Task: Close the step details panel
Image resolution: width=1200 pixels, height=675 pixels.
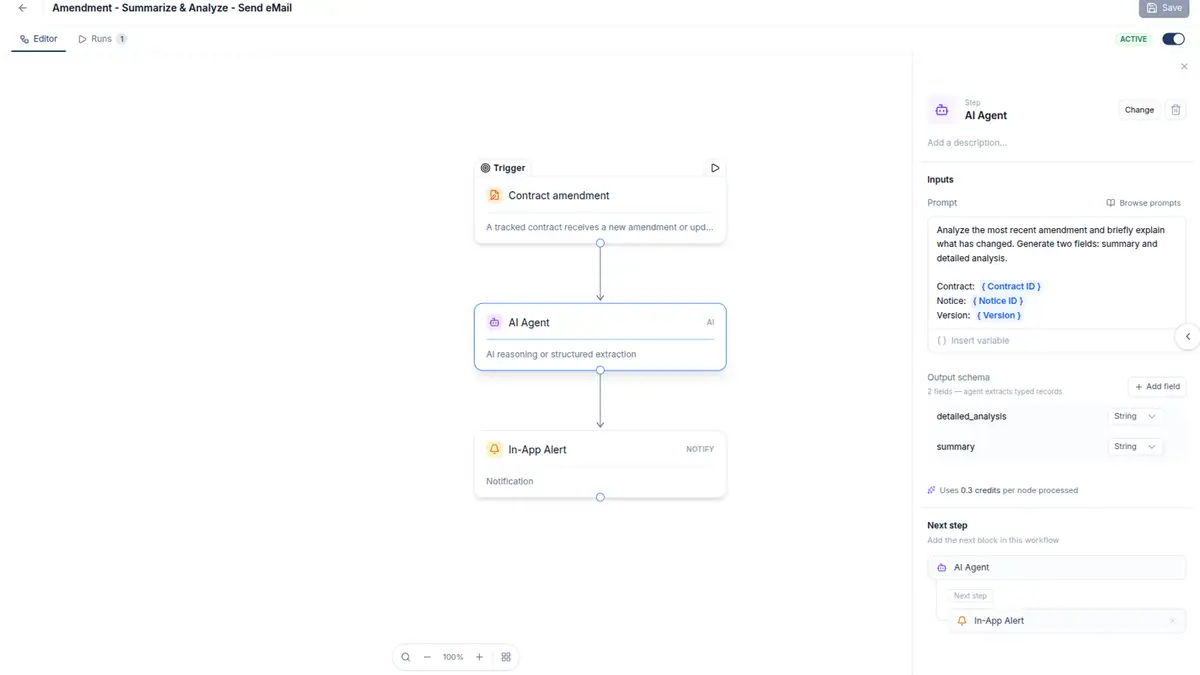Action: [1185, 67]
